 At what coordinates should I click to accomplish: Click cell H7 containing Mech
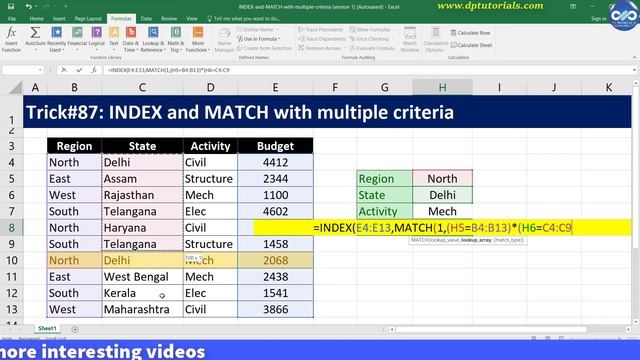[442, 211]
